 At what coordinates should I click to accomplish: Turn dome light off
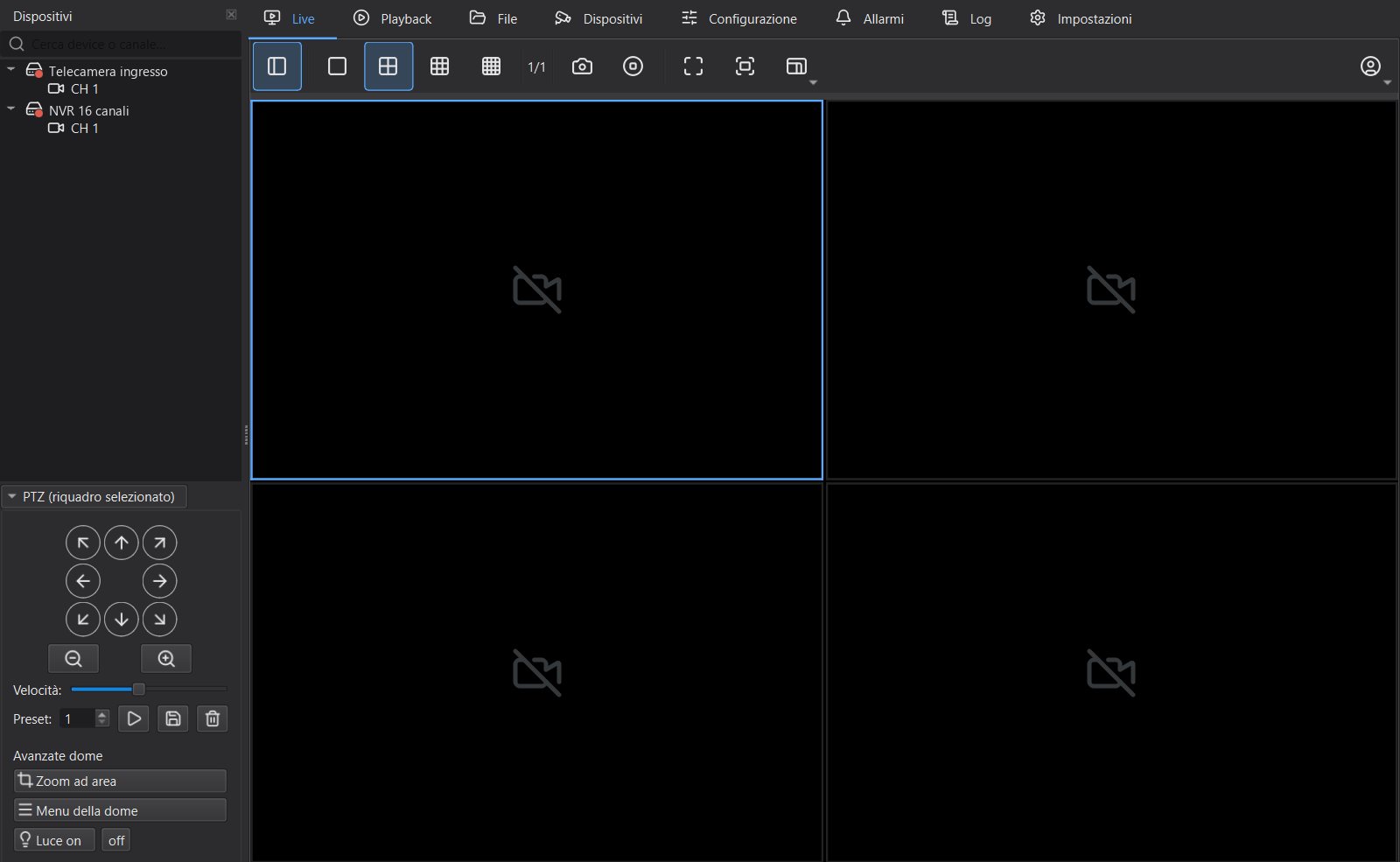116,840
